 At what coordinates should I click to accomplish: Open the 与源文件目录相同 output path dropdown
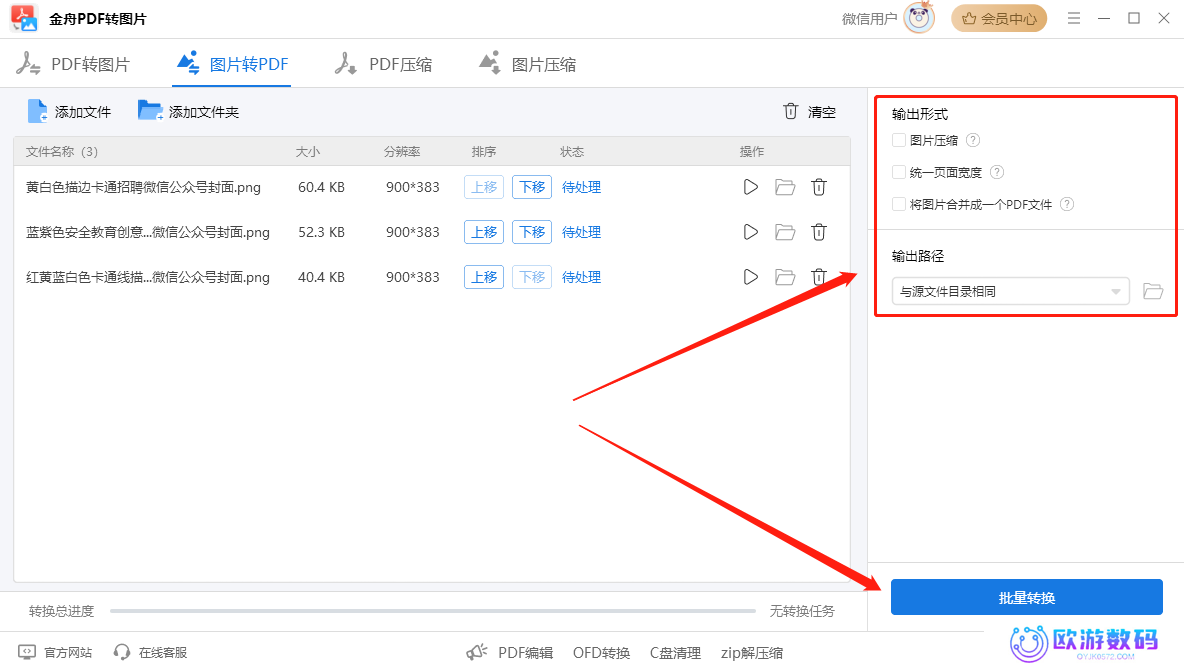[1010, 291]
